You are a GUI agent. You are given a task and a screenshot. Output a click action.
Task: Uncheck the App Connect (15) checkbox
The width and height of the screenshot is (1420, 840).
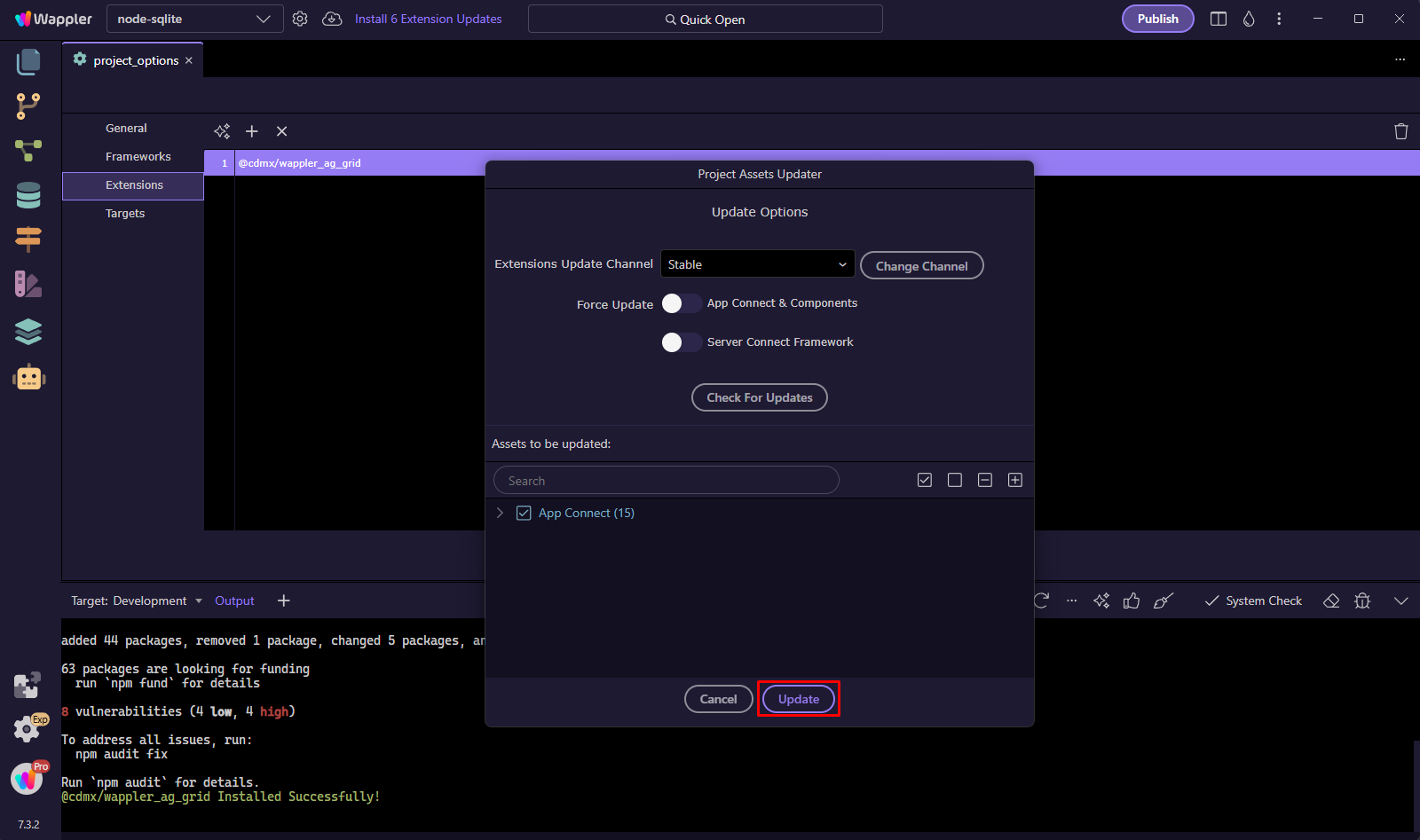(x=524, y=513)
